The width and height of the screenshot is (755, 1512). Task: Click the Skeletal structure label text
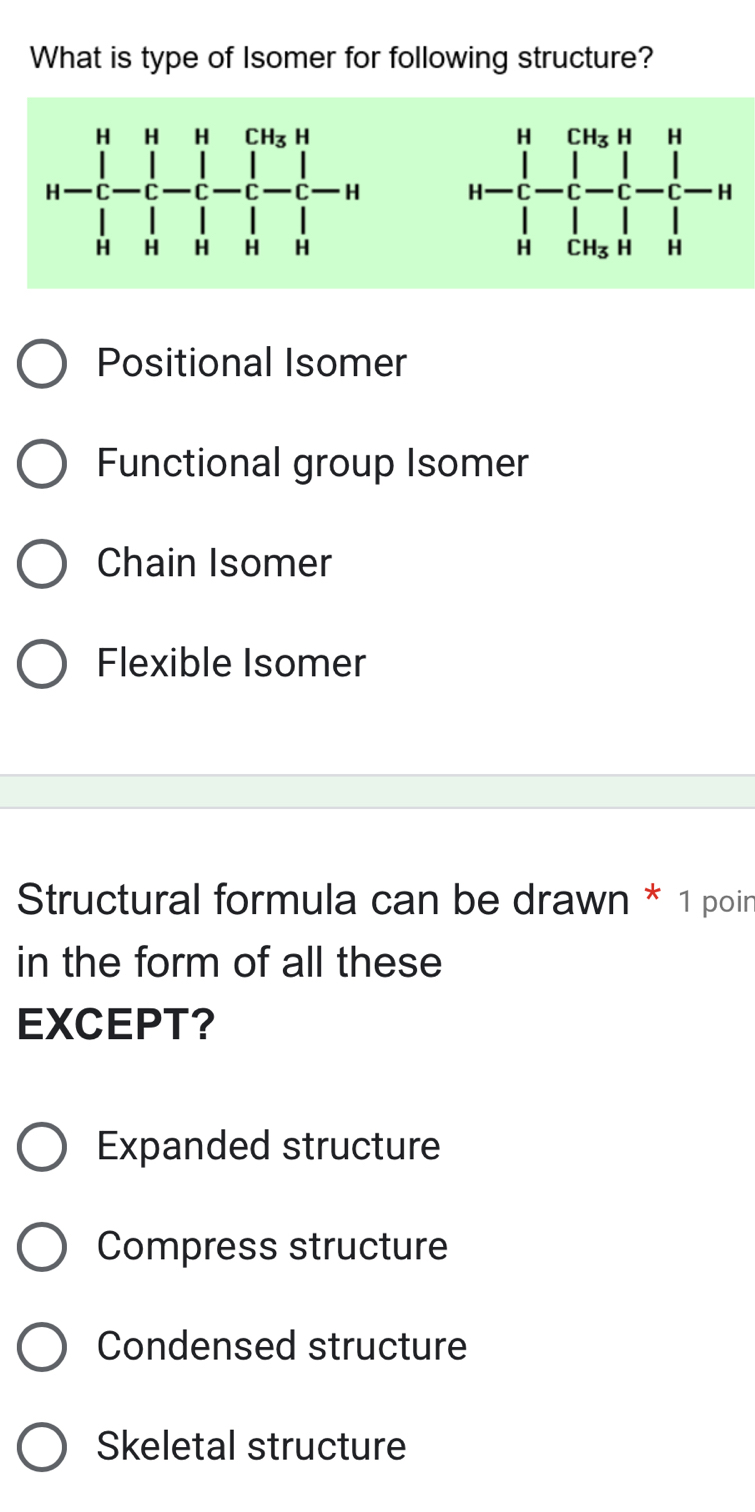pyautogui.click(x=251, y=1445)
